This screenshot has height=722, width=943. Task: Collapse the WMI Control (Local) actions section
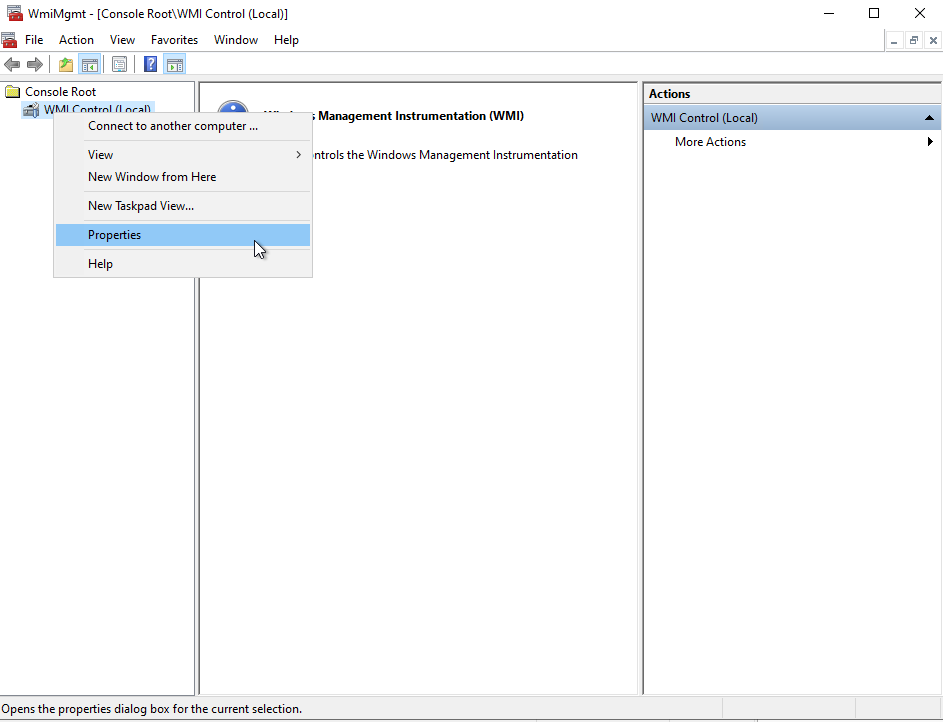(x=929, y=118)
